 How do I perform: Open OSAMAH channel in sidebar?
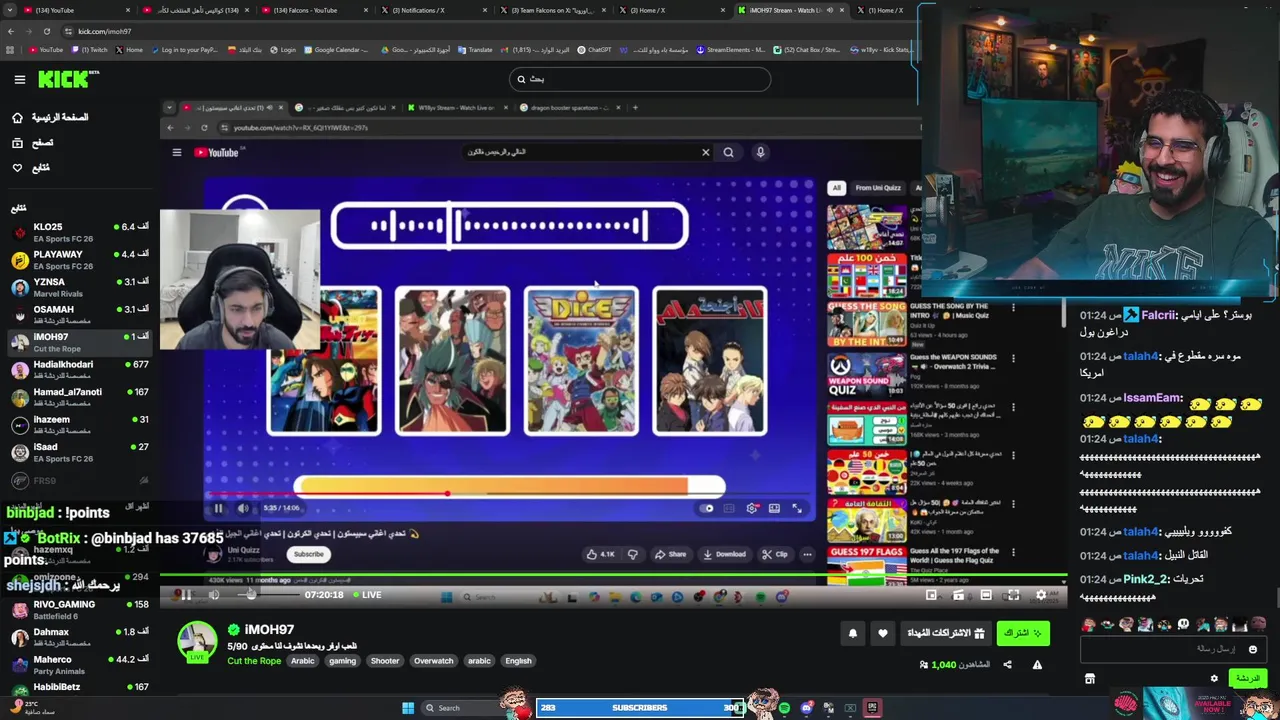click(79, 315)
